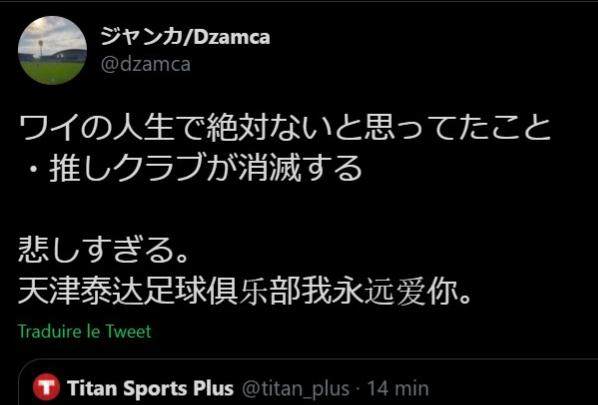Click the Chinese line beginning 天津泰达
598x405 pixels.
[246, 291]
